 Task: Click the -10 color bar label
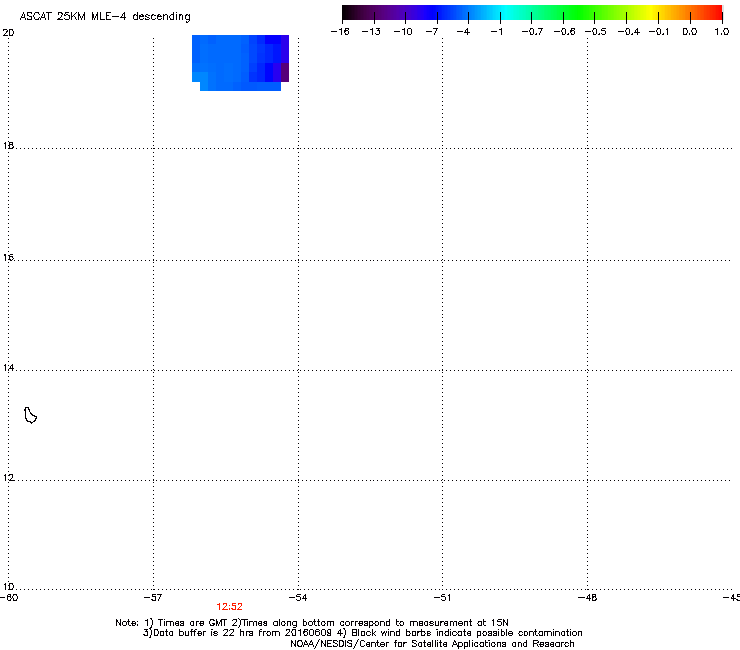[x=403, y=32]
